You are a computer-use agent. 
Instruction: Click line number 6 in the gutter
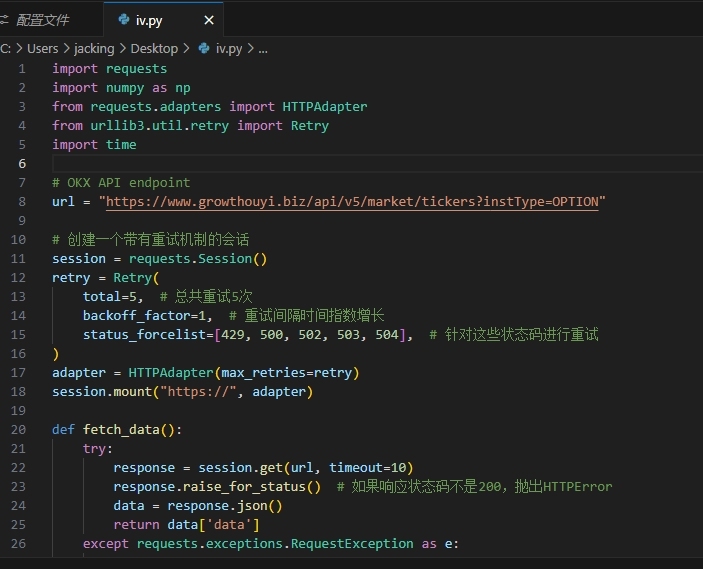[22, 164]
